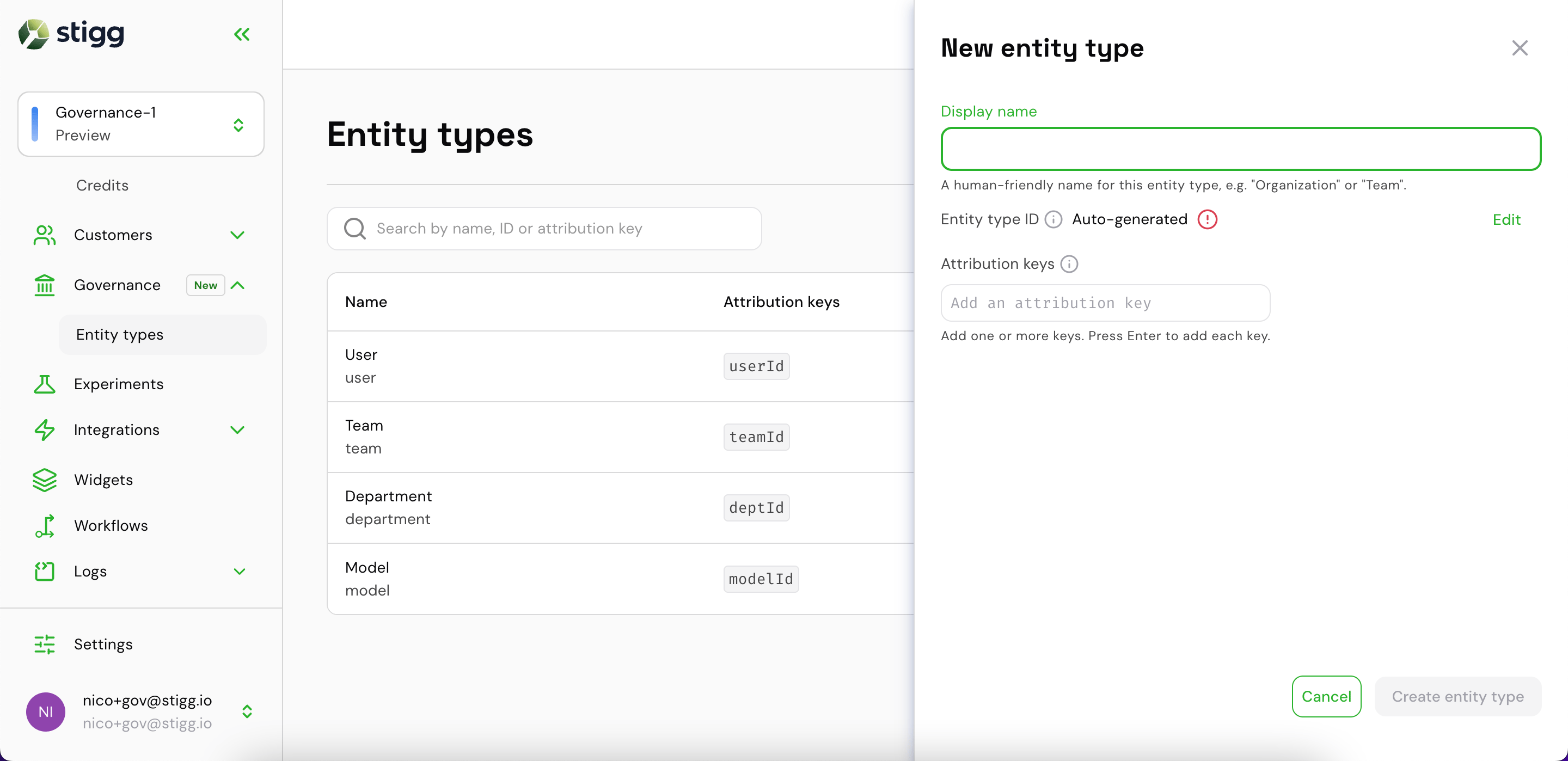Close the New entity type panel

click(1520, 47)
